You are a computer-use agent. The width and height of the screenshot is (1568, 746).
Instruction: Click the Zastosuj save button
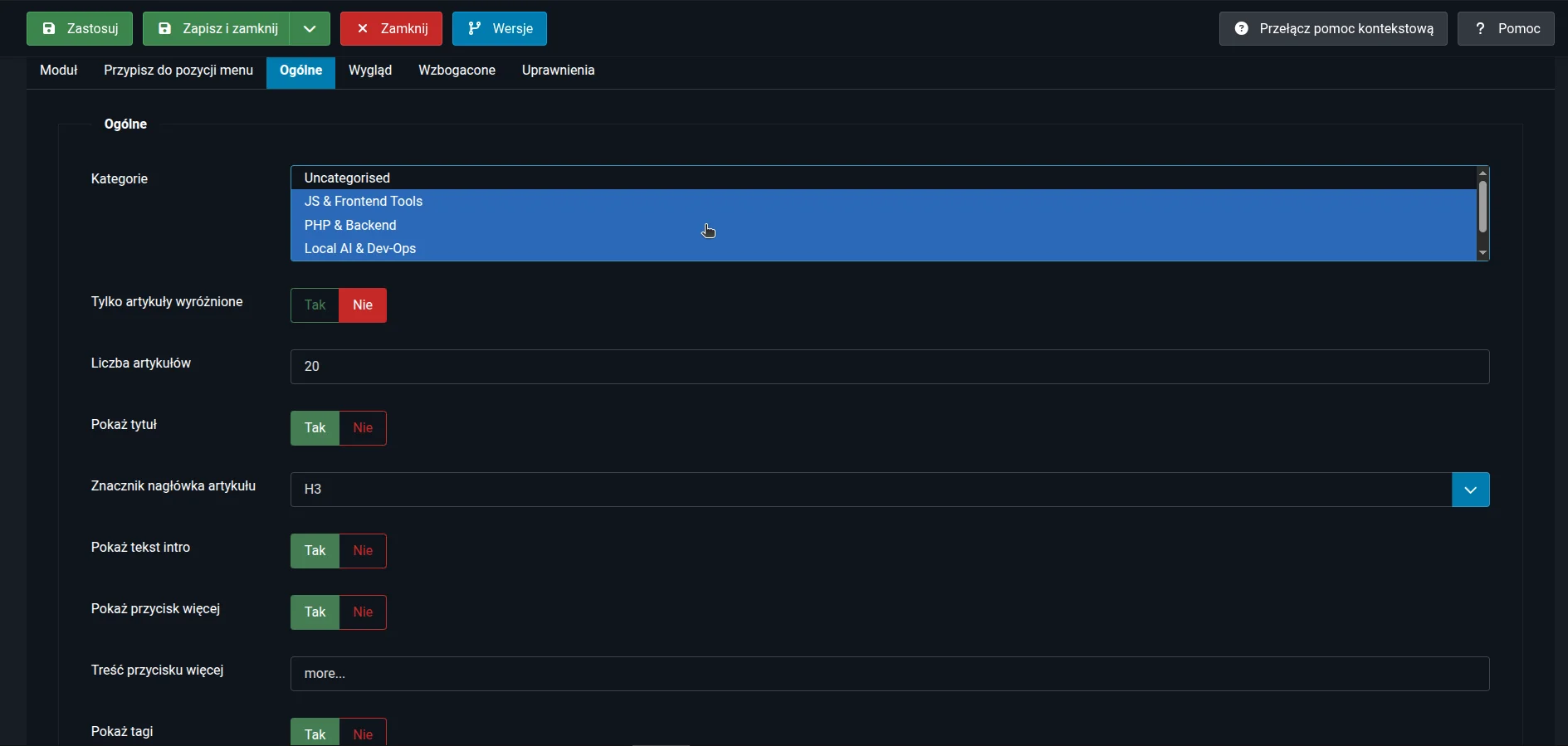[x=80, y=29]
